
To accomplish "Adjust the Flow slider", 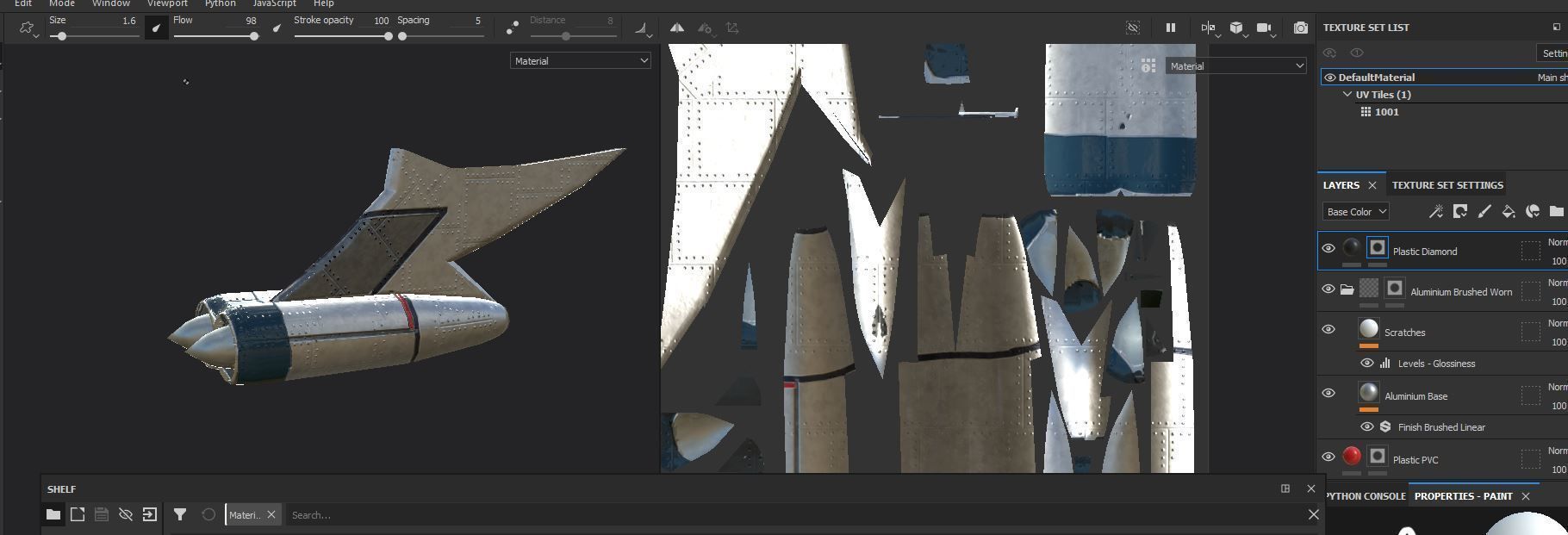I will click(215, 36).
